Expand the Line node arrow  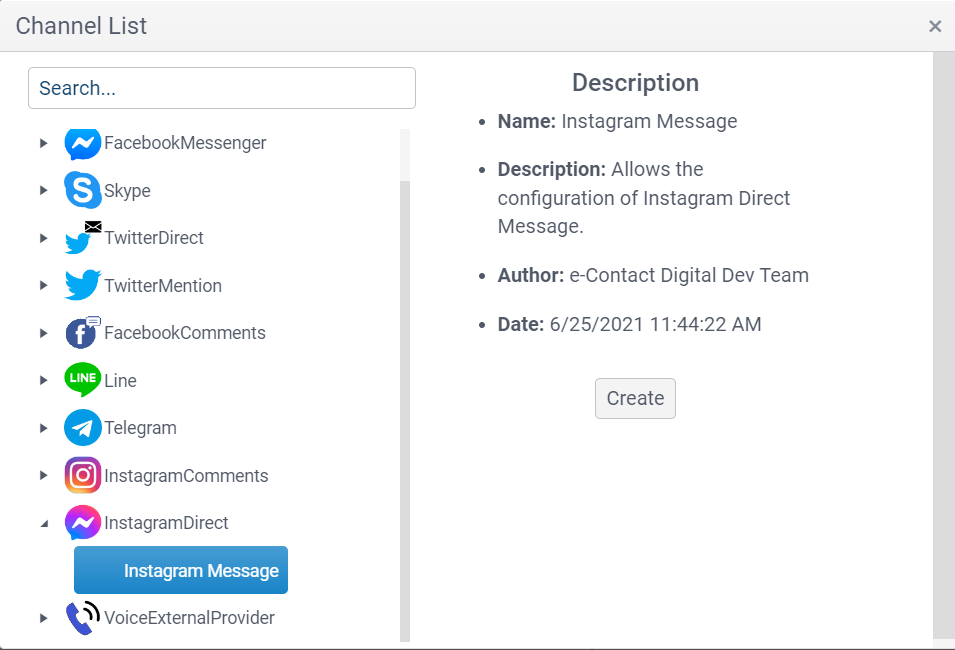tap(43, 380)
